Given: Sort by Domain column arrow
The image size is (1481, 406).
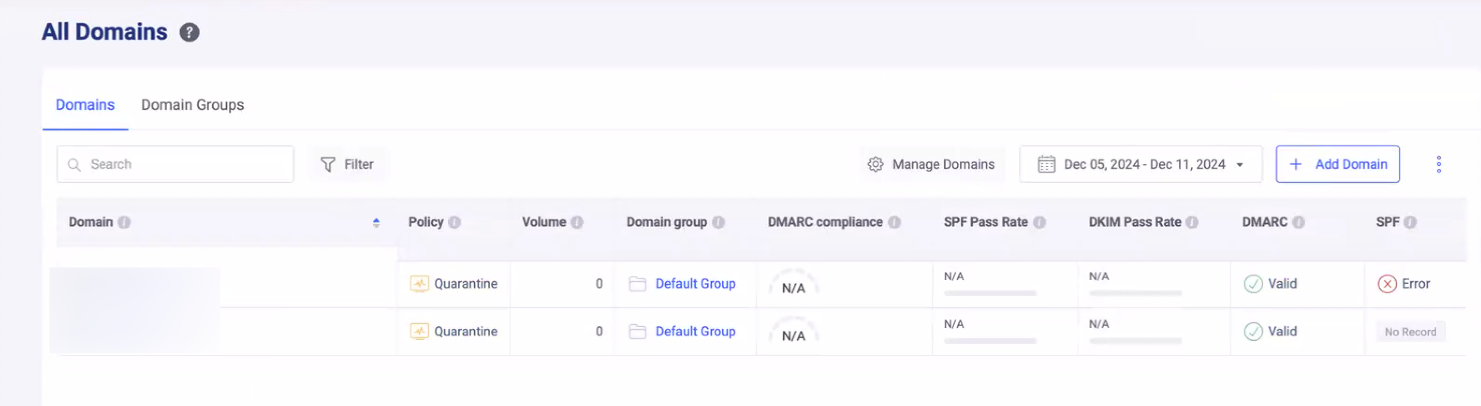Looking at the screenshot, I should coord(376,222).
